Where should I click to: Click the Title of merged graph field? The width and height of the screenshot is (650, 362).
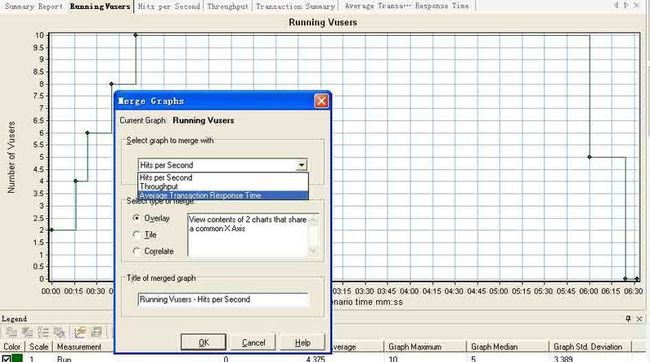click(x=223, y=299)
